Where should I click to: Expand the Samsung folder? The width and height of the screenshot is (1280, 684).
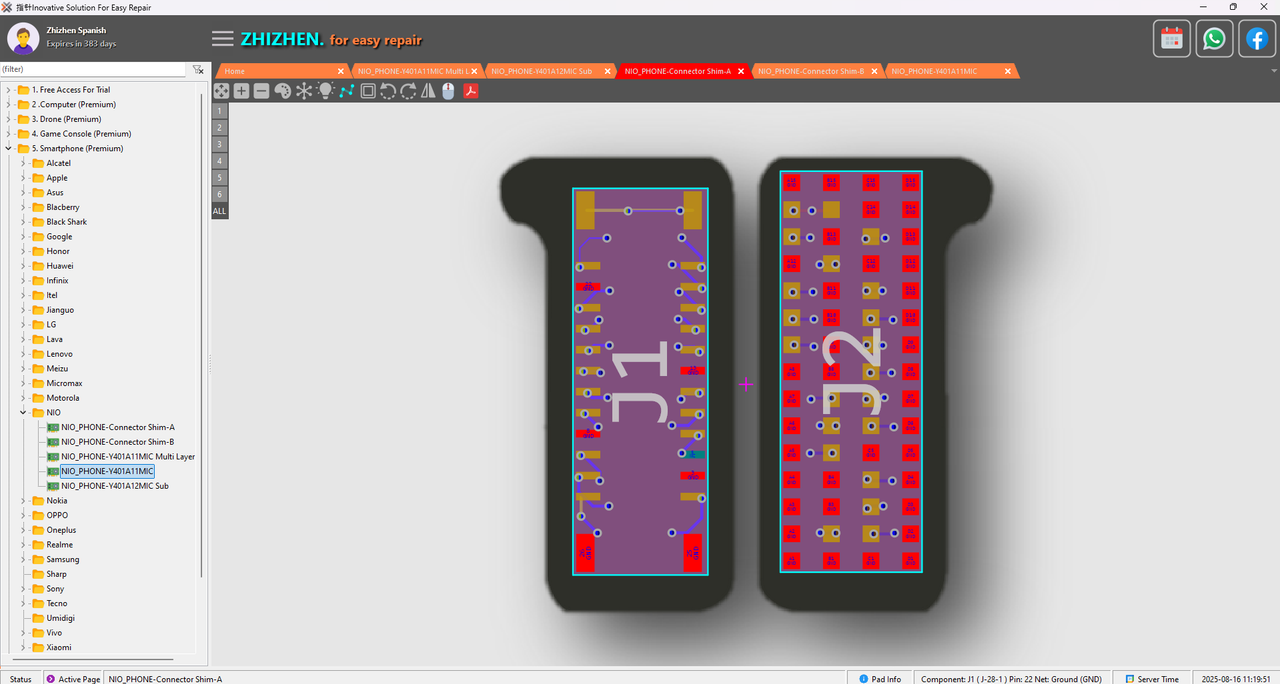point(24,559)
